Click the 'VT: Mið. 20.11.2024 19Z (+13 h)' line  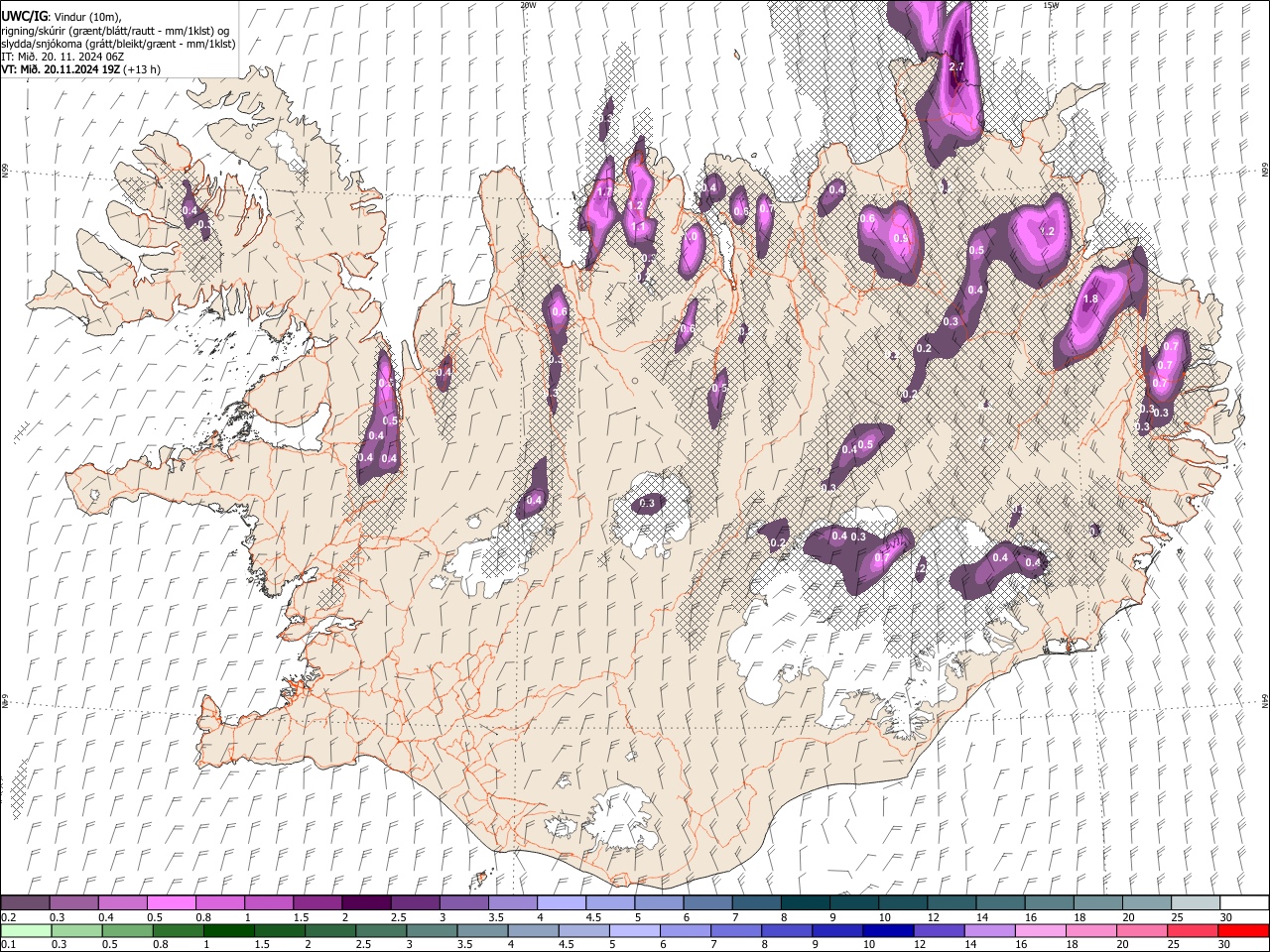[x=80, y=69]
